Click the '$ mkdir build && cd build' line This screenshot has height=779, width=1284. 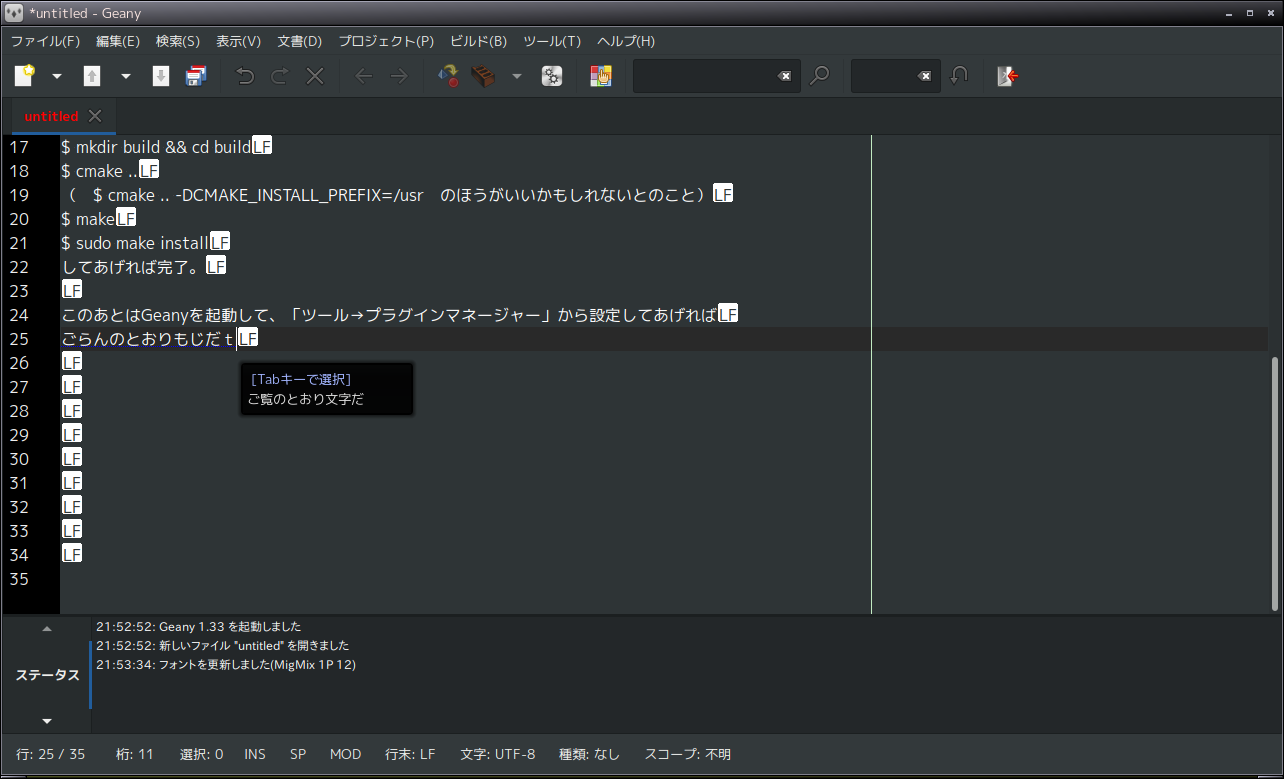[x=156, y=147]
